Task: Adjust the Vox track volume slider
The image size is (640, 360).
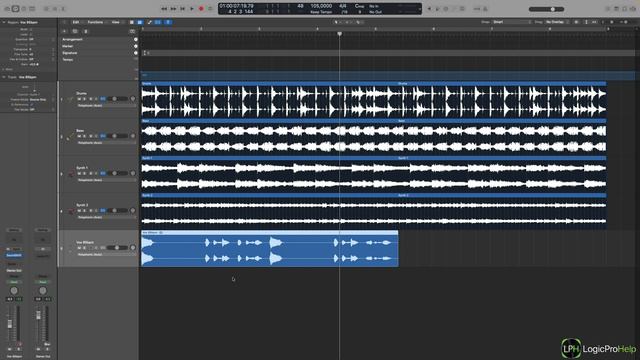Action: point(117,248)
